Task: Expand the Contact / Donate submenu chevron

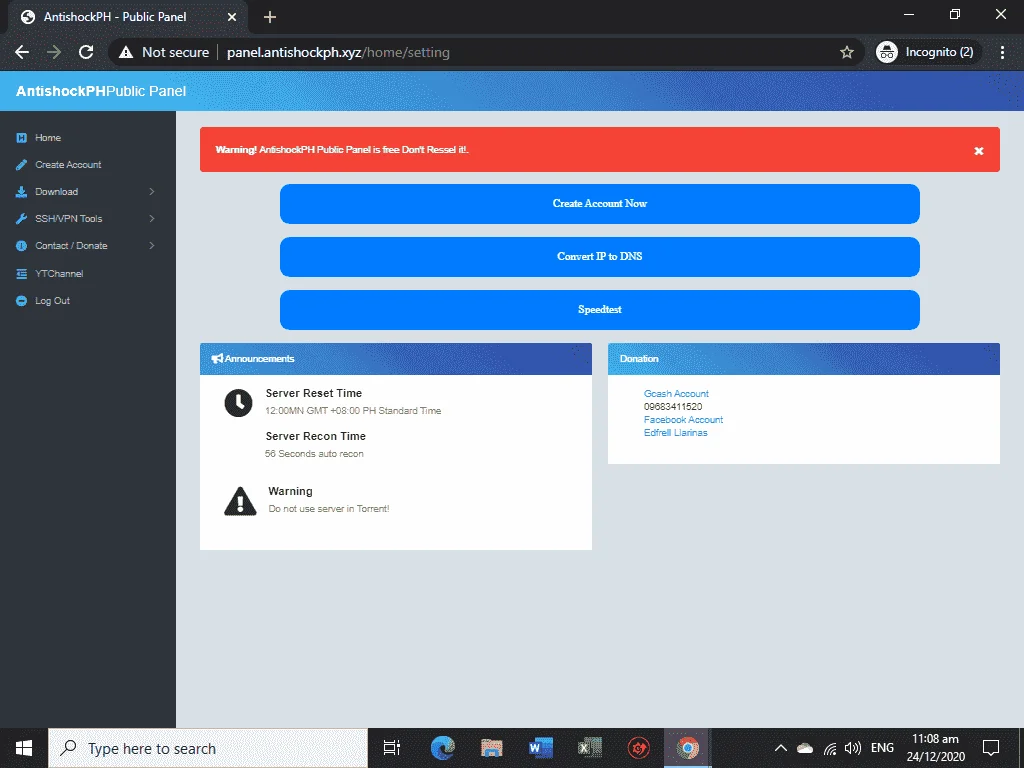Action: pos(152,246)
